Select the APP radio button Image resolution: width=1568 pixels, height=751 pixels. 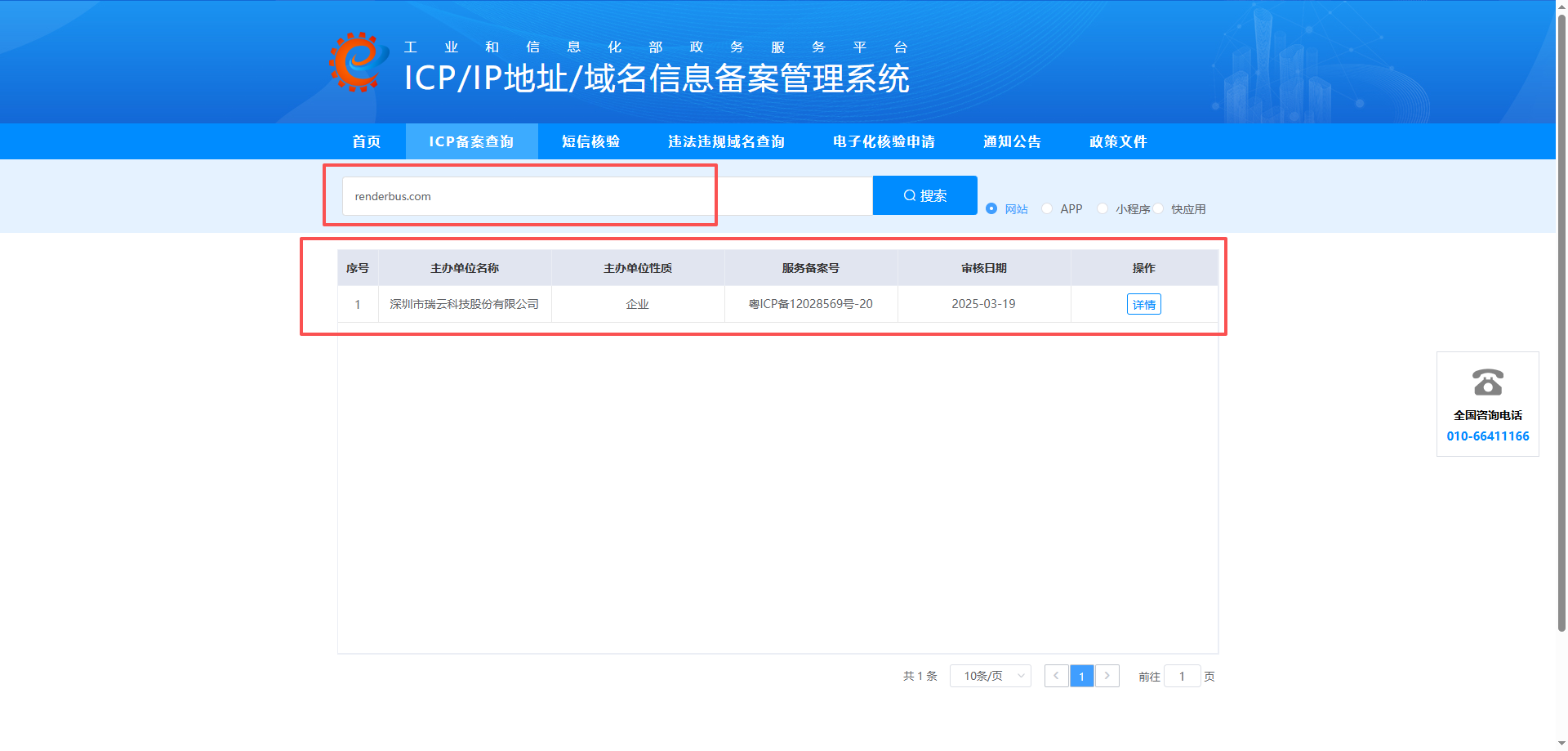(x=1047, y=208)
